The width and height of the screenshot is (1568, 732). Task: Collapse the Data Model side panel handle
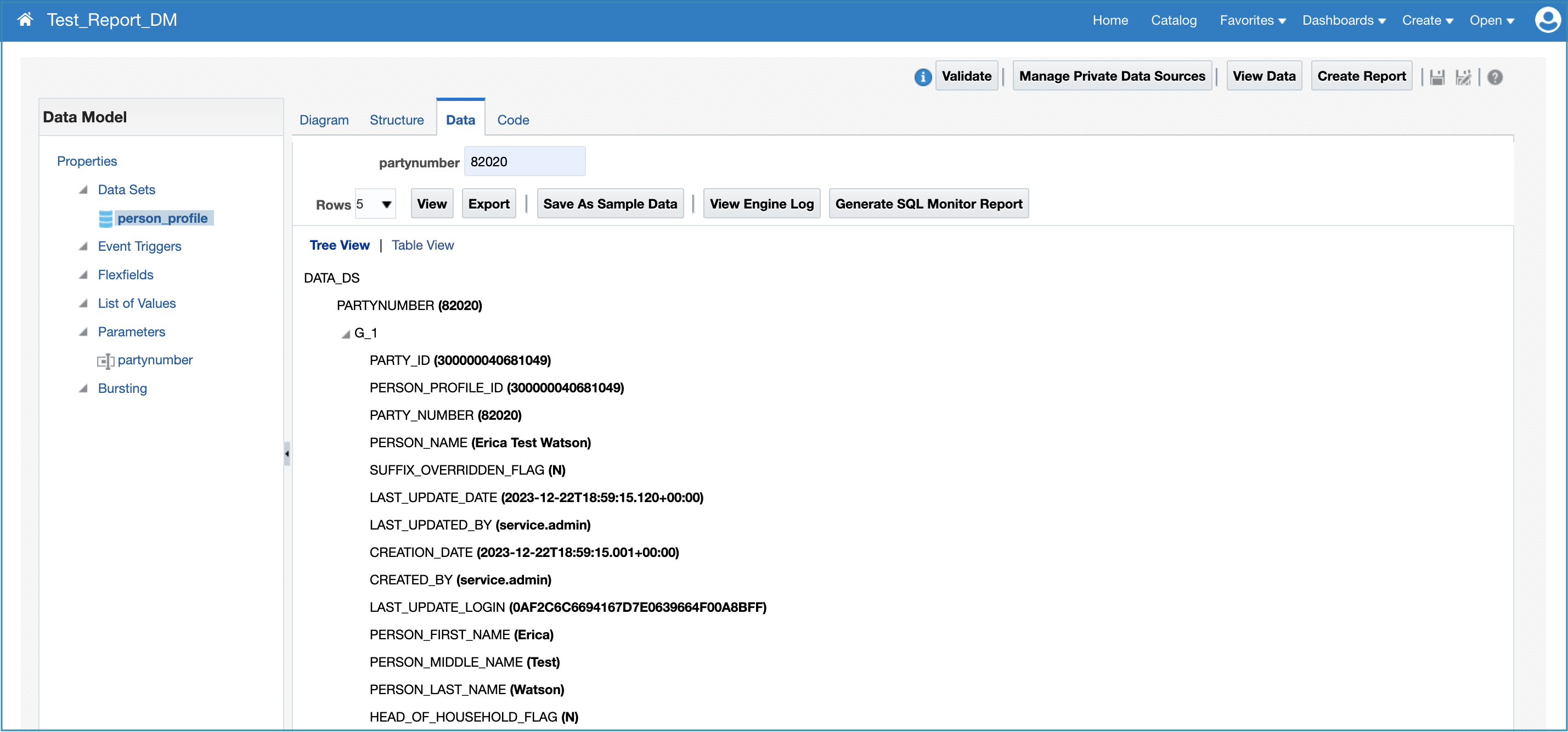(x=287, y=454)
